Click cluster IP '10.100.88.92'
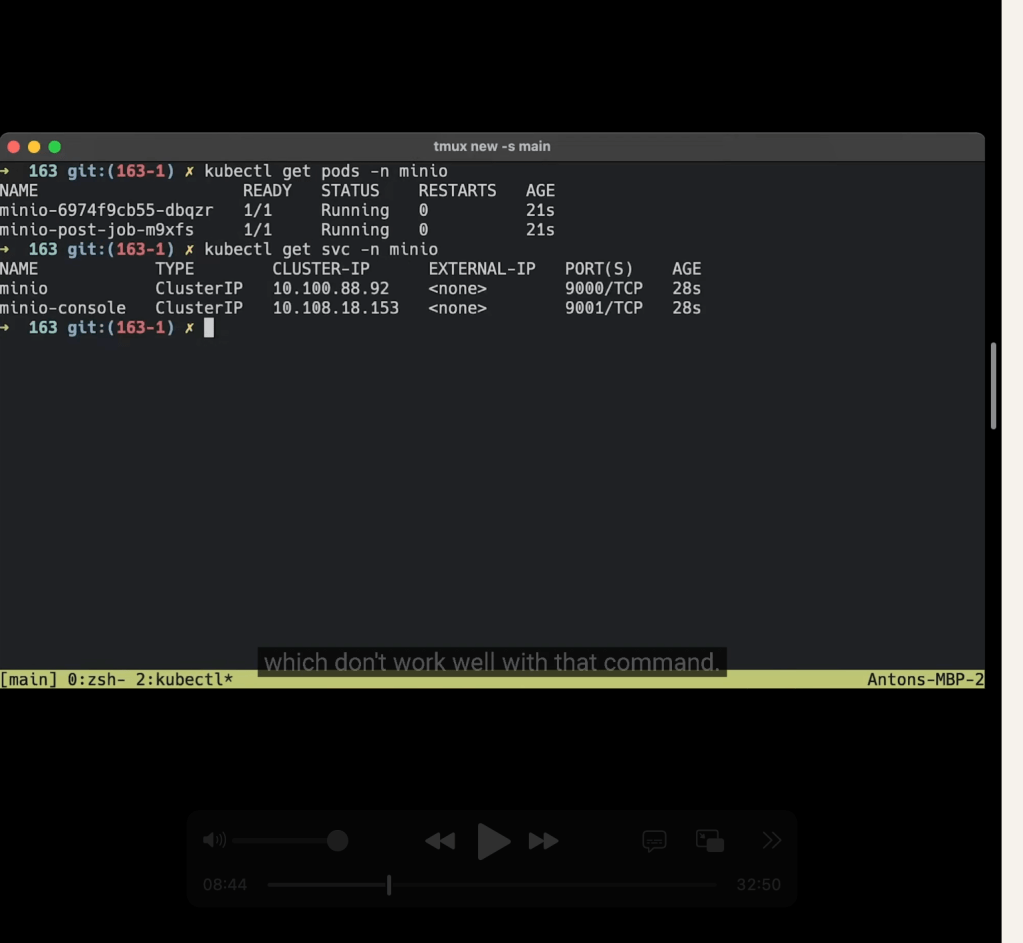Viewport: 1023px width, 943px height. point(331,288)
